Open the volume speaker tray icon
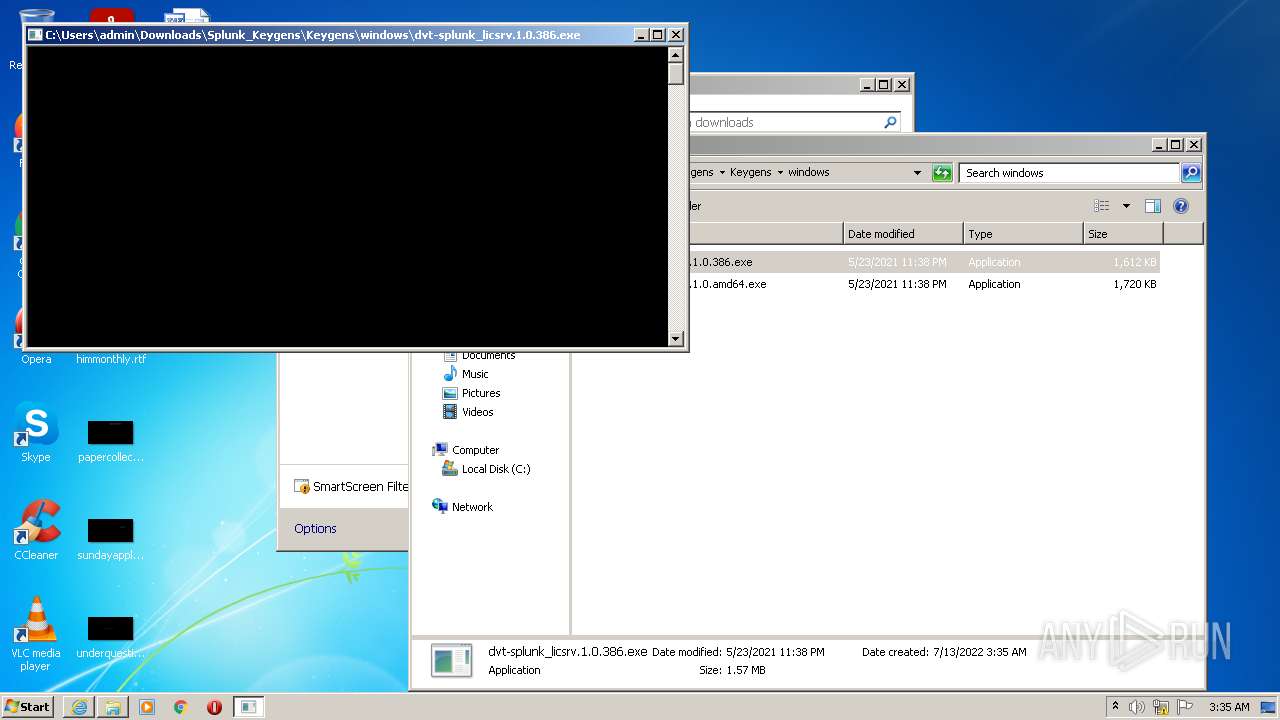Viewport: 1280px width, 720px height. coord(1137,707)
